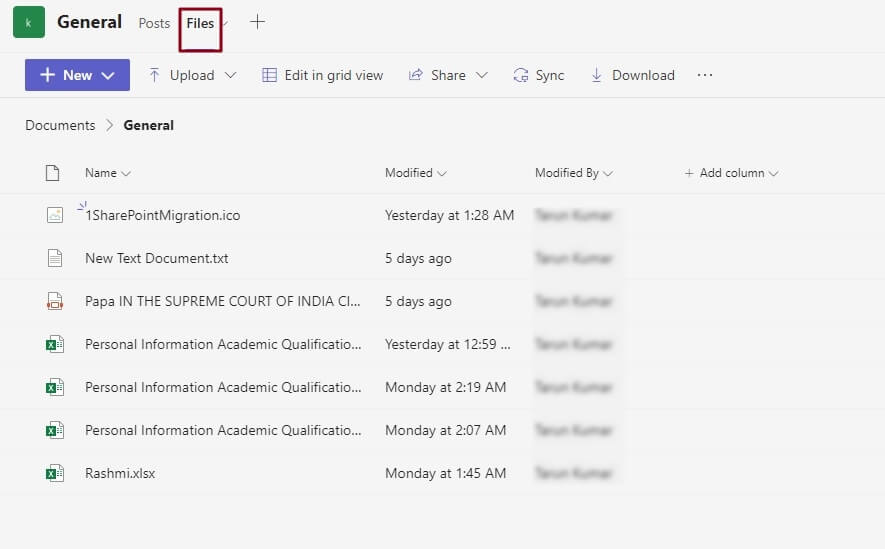Open Papa IN THE SUPREME COURT file
Viewport: 885px width, 549px height.
(x=222, y=301)
